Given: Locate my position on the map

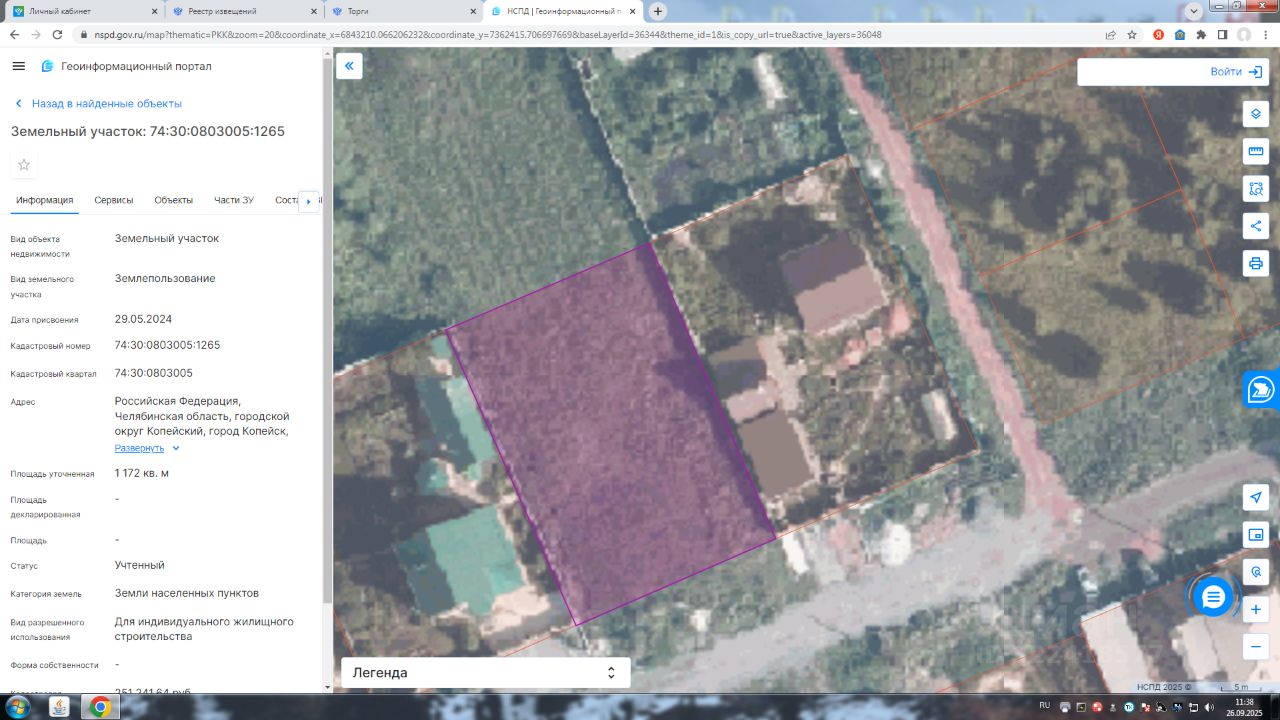Looking at the screenshot, I should coord(1256,497).
